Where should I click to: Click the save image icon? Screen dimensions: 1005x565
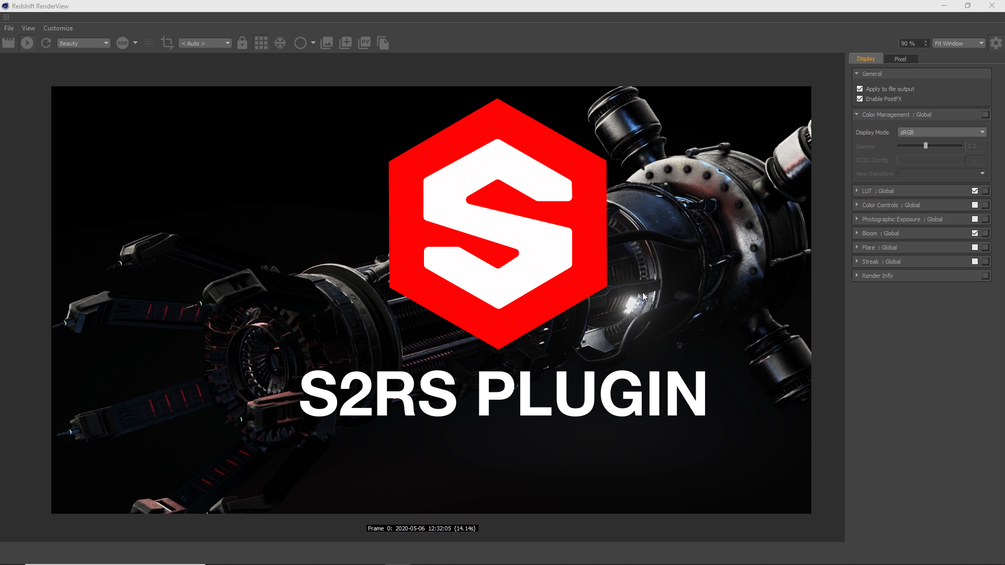[x=326, y=43]
